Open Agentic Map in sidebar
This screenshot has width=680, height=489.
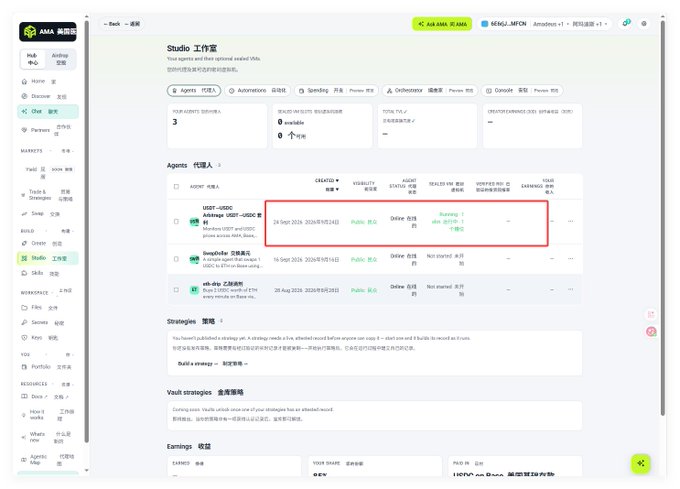48,460
